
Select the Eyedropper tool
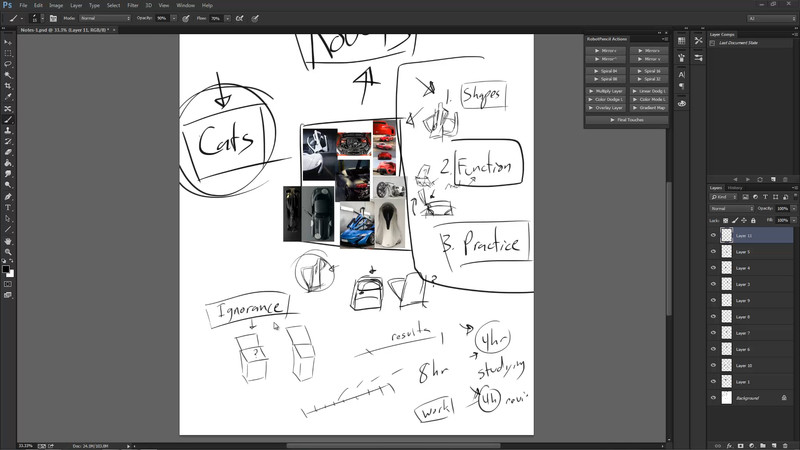pos(8,97)
